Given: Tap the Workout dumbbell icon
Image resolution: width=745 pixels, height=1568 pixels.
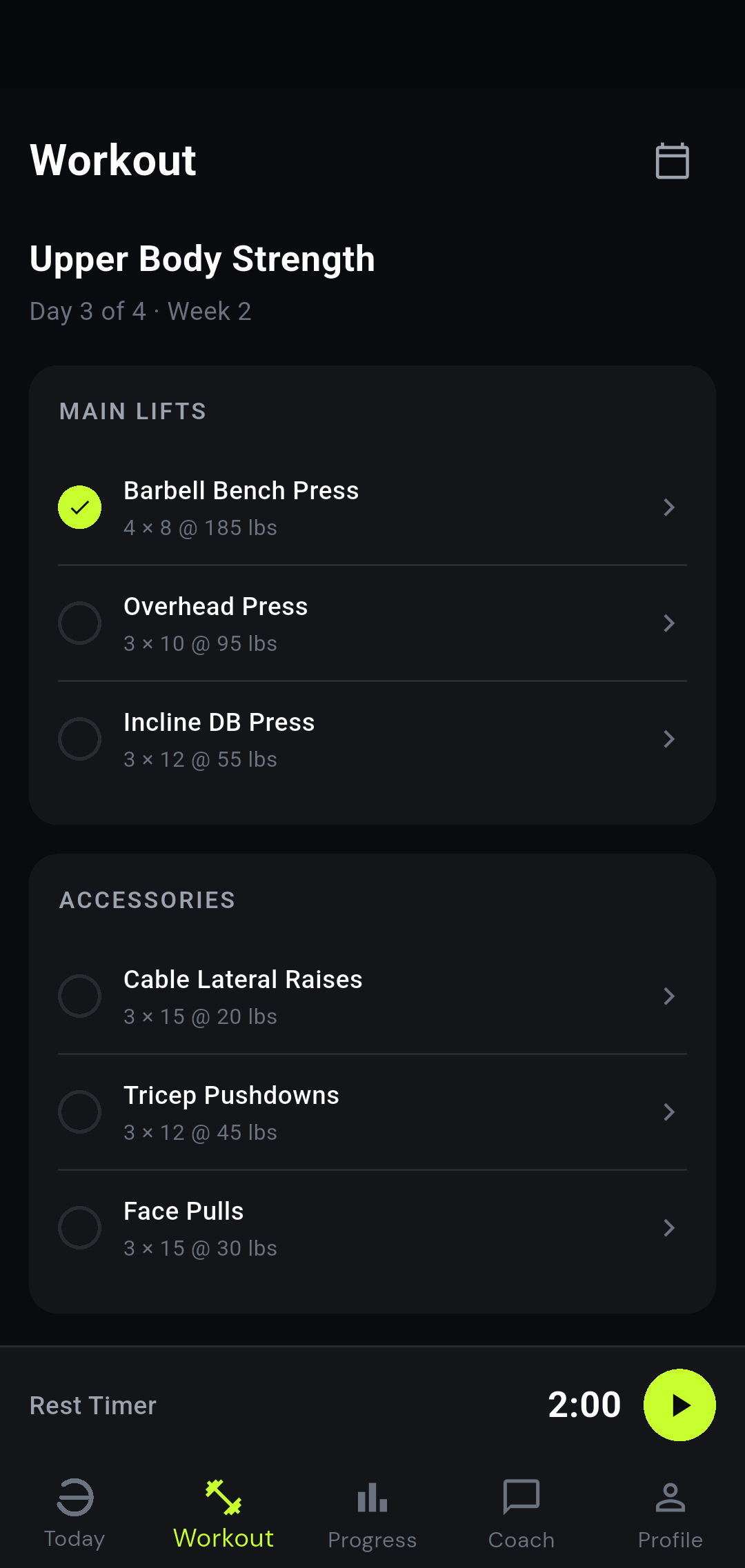Looking at the screenshot, I should 223,1497.
